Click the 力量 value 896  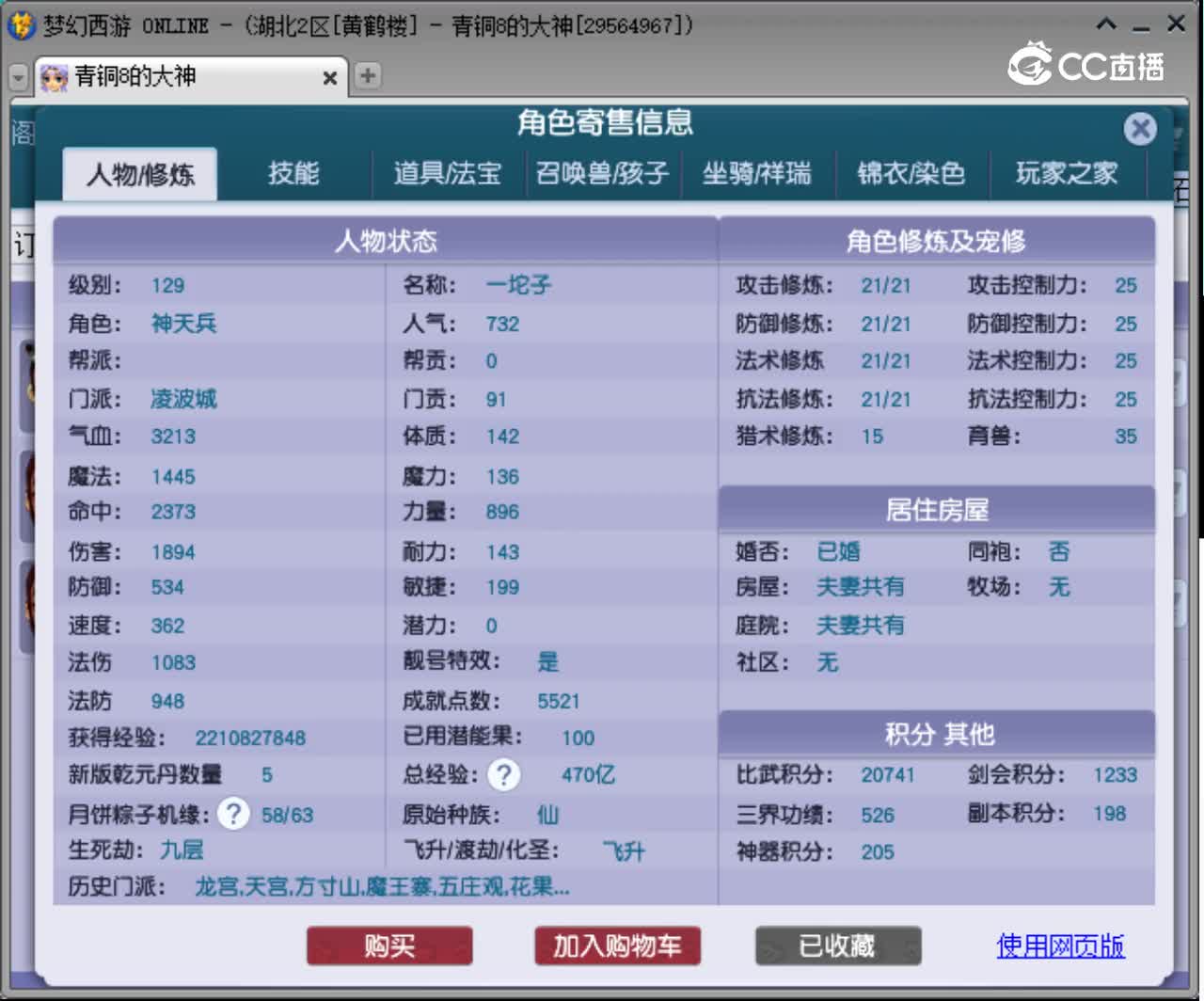point(502,512)
